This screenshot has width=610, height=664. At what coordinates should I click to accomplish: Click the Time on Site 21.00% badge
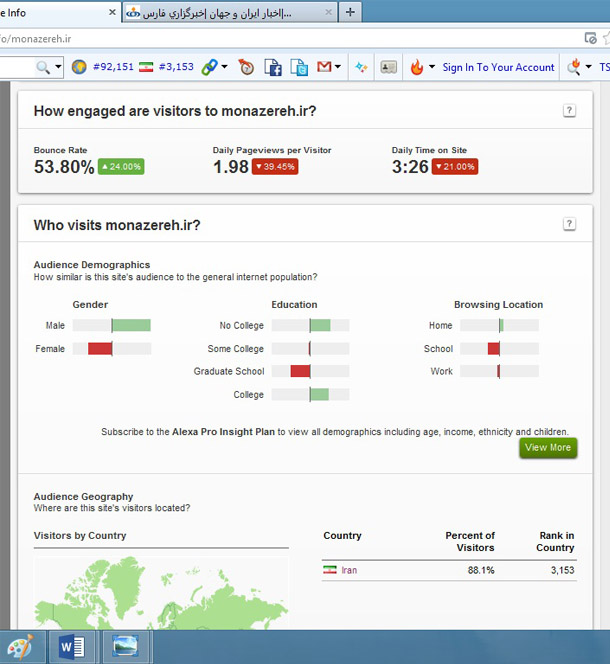point(455,166)
